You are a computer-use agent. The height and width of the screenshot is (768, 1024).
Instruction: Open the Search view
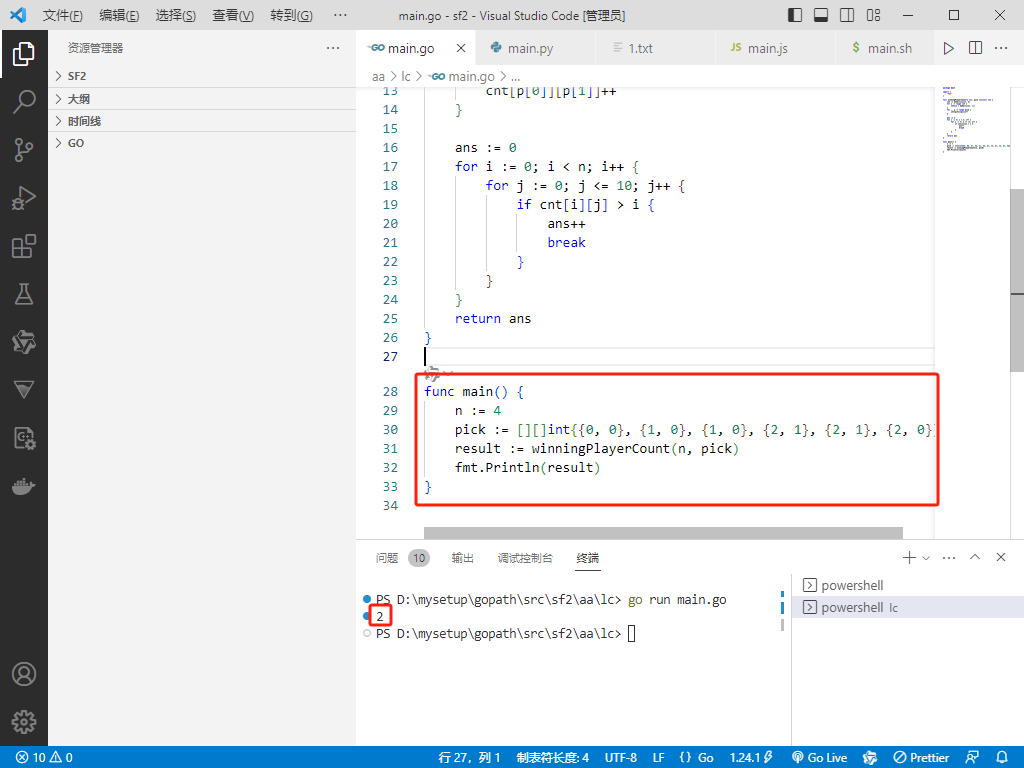coord(24,102)
